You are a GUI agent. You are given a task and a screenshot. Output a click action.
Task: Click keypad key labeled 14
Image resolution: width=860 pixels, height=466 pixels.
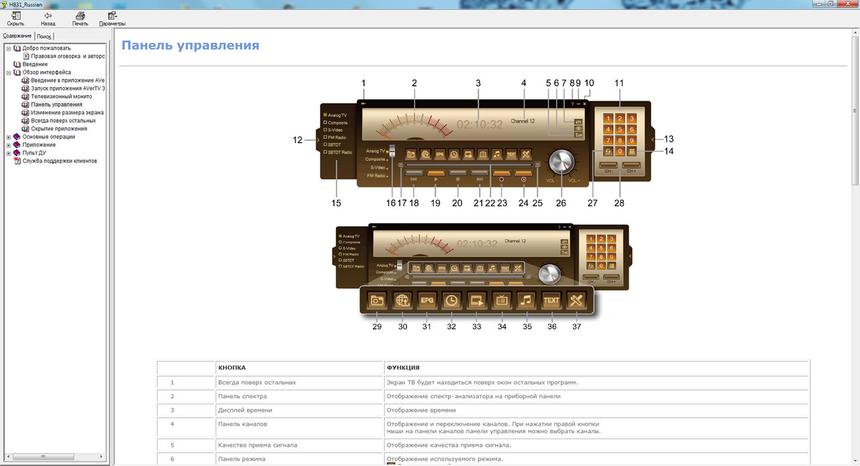click(x=632, y=151)
